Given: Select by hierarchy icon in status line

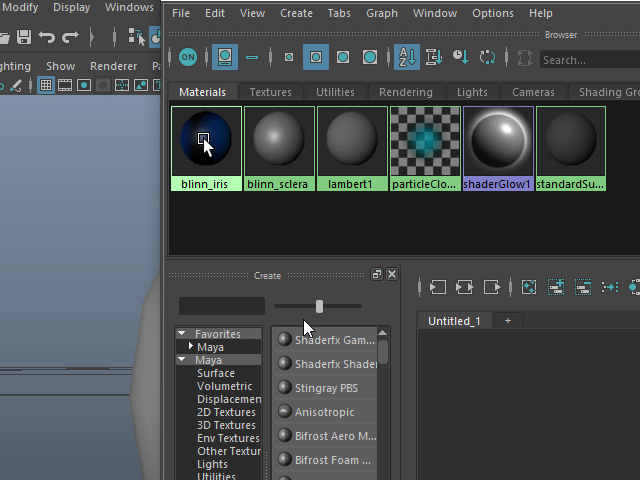Looking at the screenshot, I should [136, 37].
